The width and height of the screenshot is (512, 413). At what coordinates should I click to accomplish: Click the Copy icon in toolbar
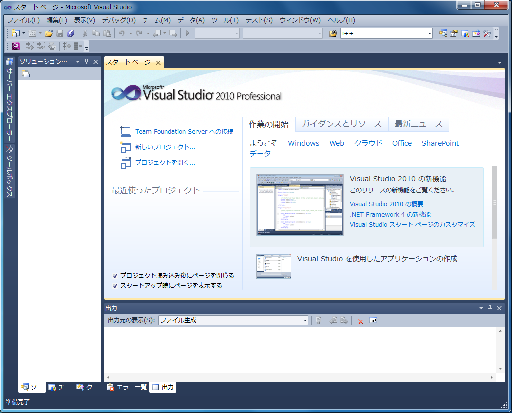pos(96,33)
